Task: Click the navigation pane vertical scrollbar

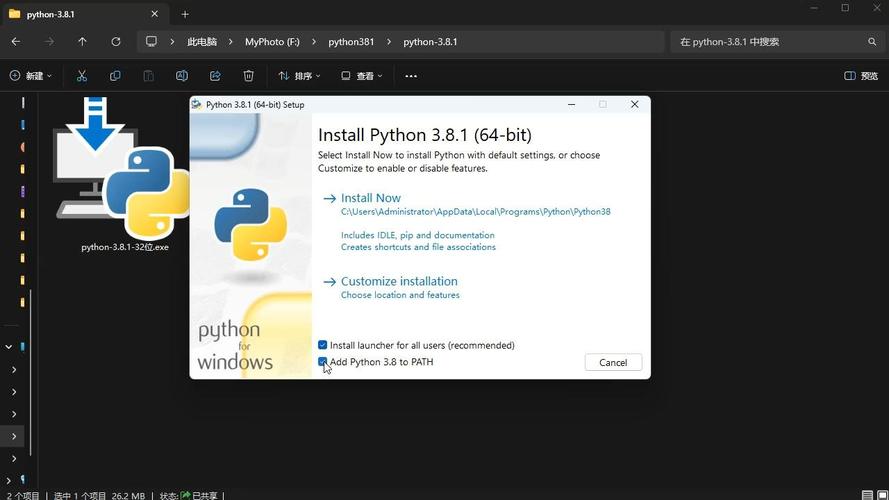Action: point(31,371)
